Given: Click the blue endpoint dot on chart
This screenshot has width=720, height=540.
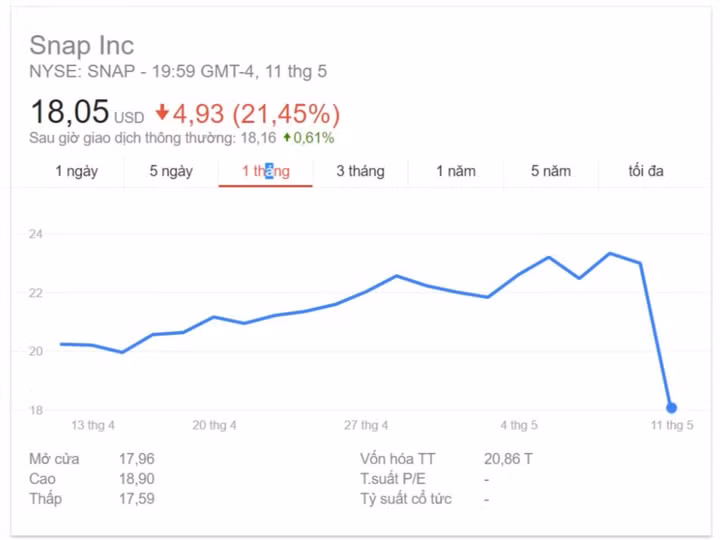Looking at the screenshot, I should pos(671,408).
